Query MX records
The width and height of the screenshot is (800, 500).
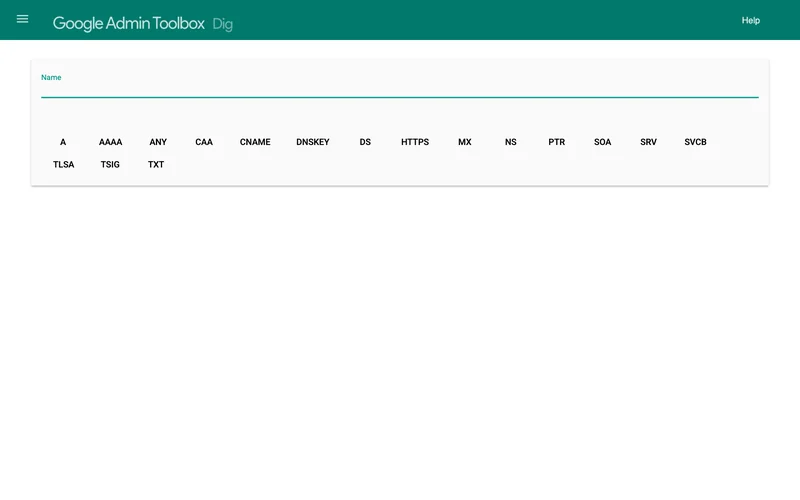click(465, 142)
